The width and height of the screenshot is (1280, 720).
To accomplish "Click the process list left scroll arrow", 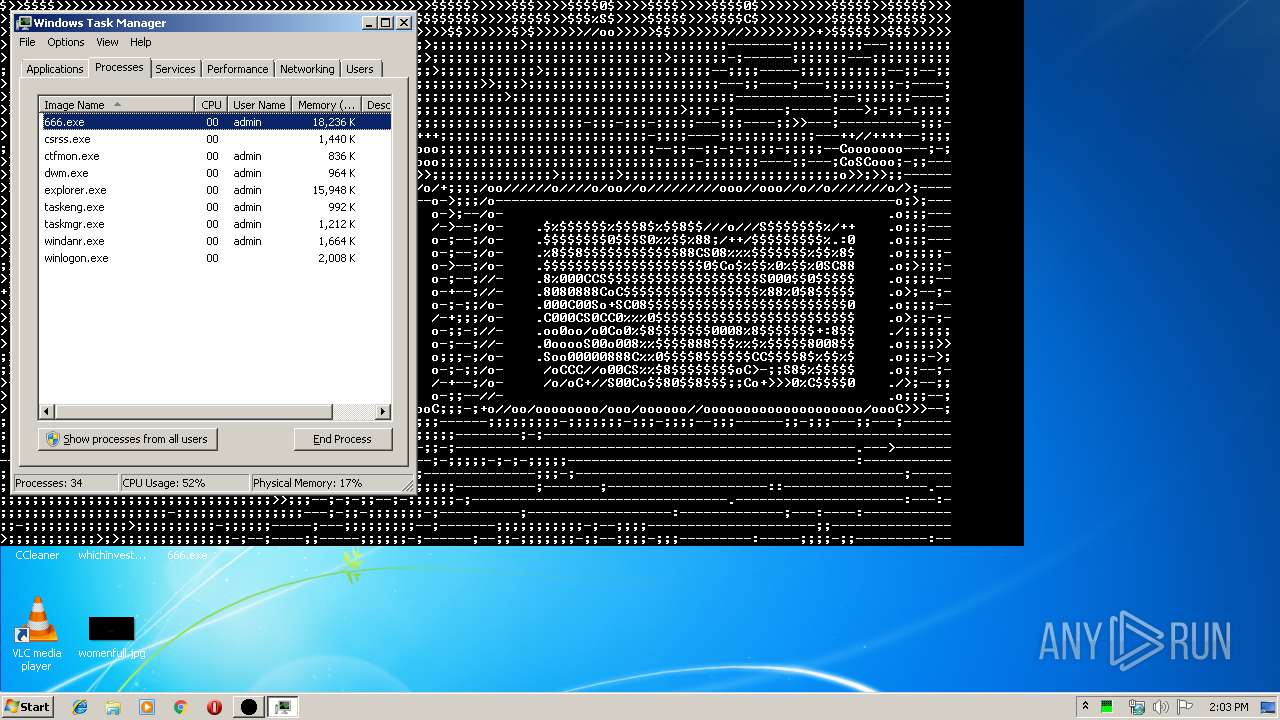I will point(47,412).
